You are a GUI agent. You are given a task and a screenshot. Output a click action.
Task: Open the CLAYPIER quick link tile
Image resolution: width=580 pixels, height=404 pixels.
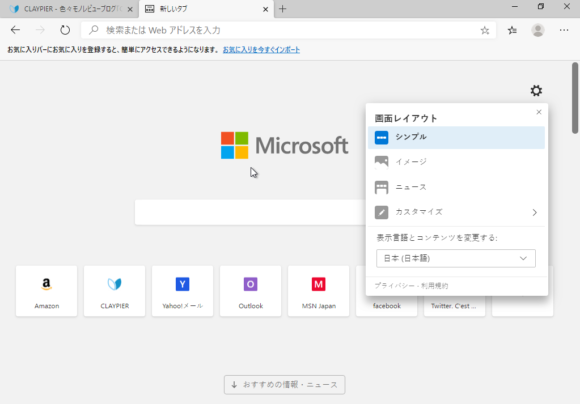click(x=115, y=291)
